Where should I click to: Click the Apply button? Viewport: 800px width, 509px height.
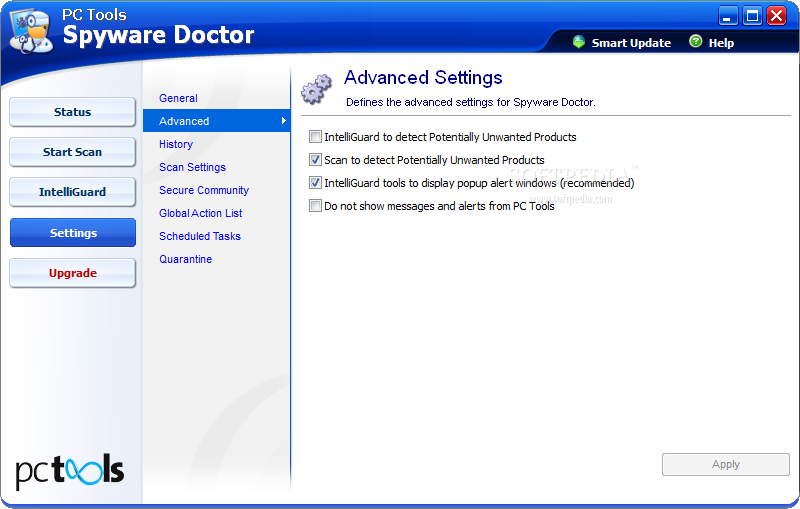(726, 464)
